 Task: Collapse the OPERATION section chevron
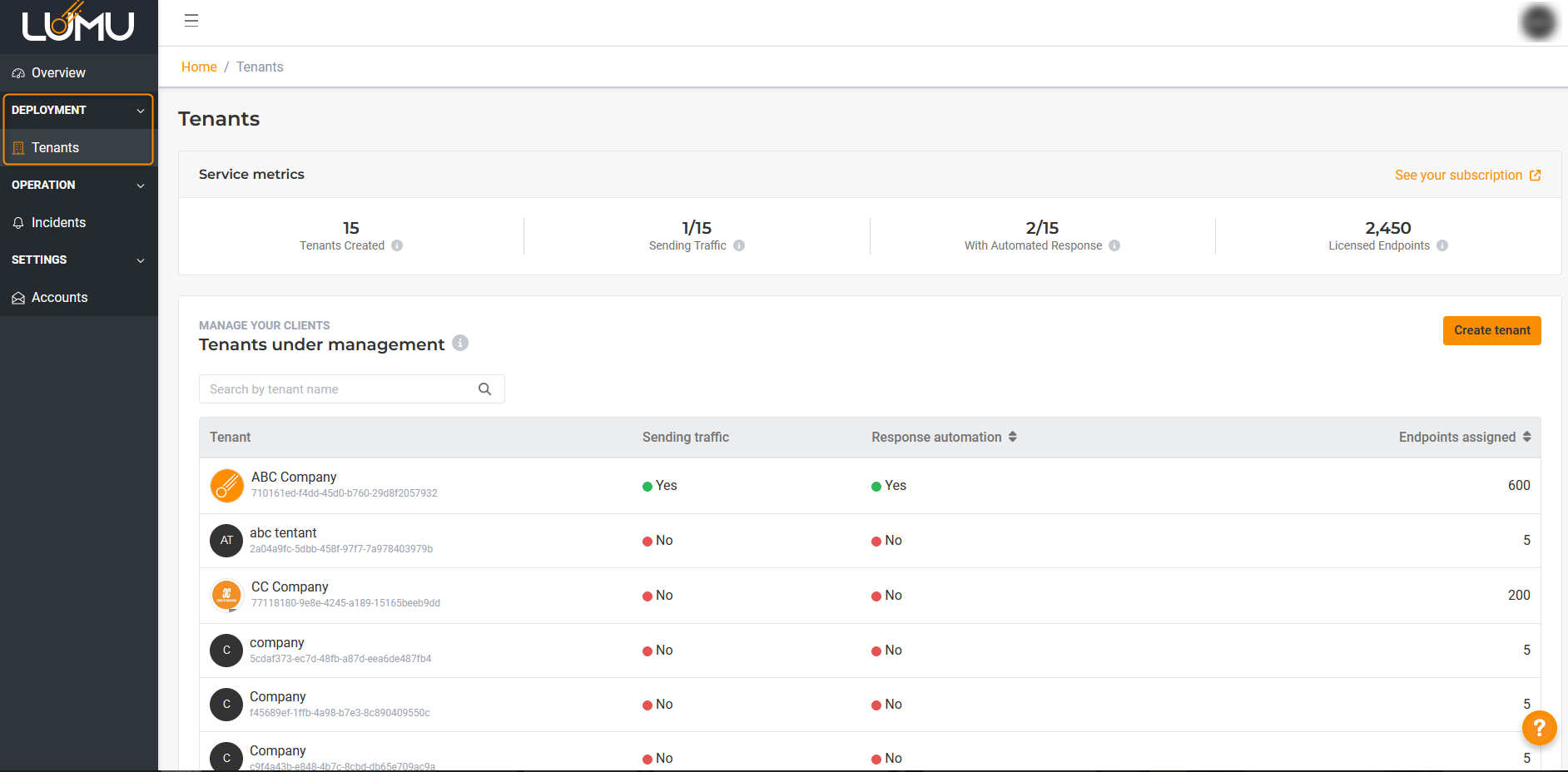[141, 186]
